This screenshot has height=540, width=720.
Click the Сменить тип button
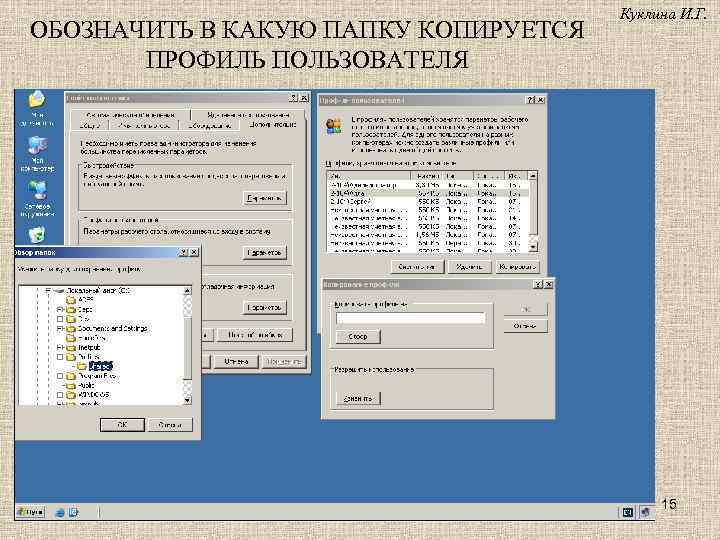click(417, 267)
